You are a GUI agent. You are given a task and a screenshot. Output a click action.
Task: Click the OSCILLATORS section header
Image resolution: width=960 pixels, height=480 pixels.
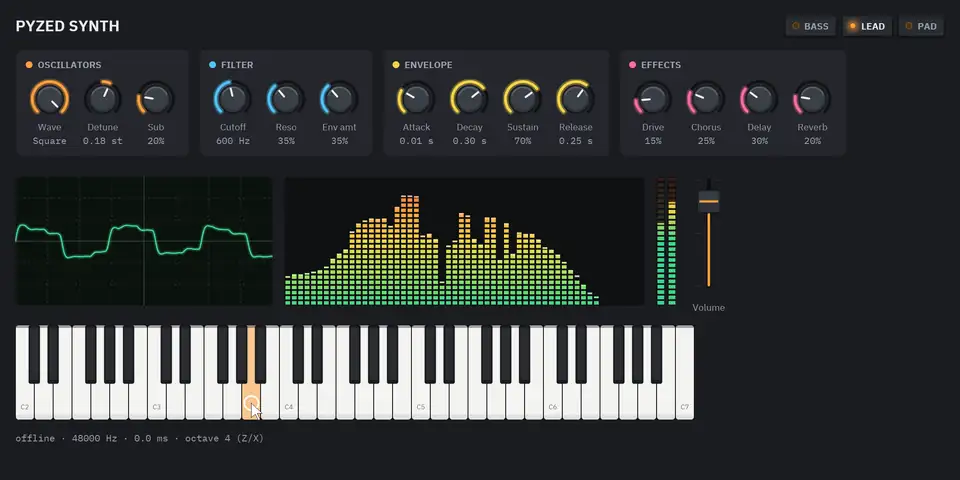click(69, 65)
